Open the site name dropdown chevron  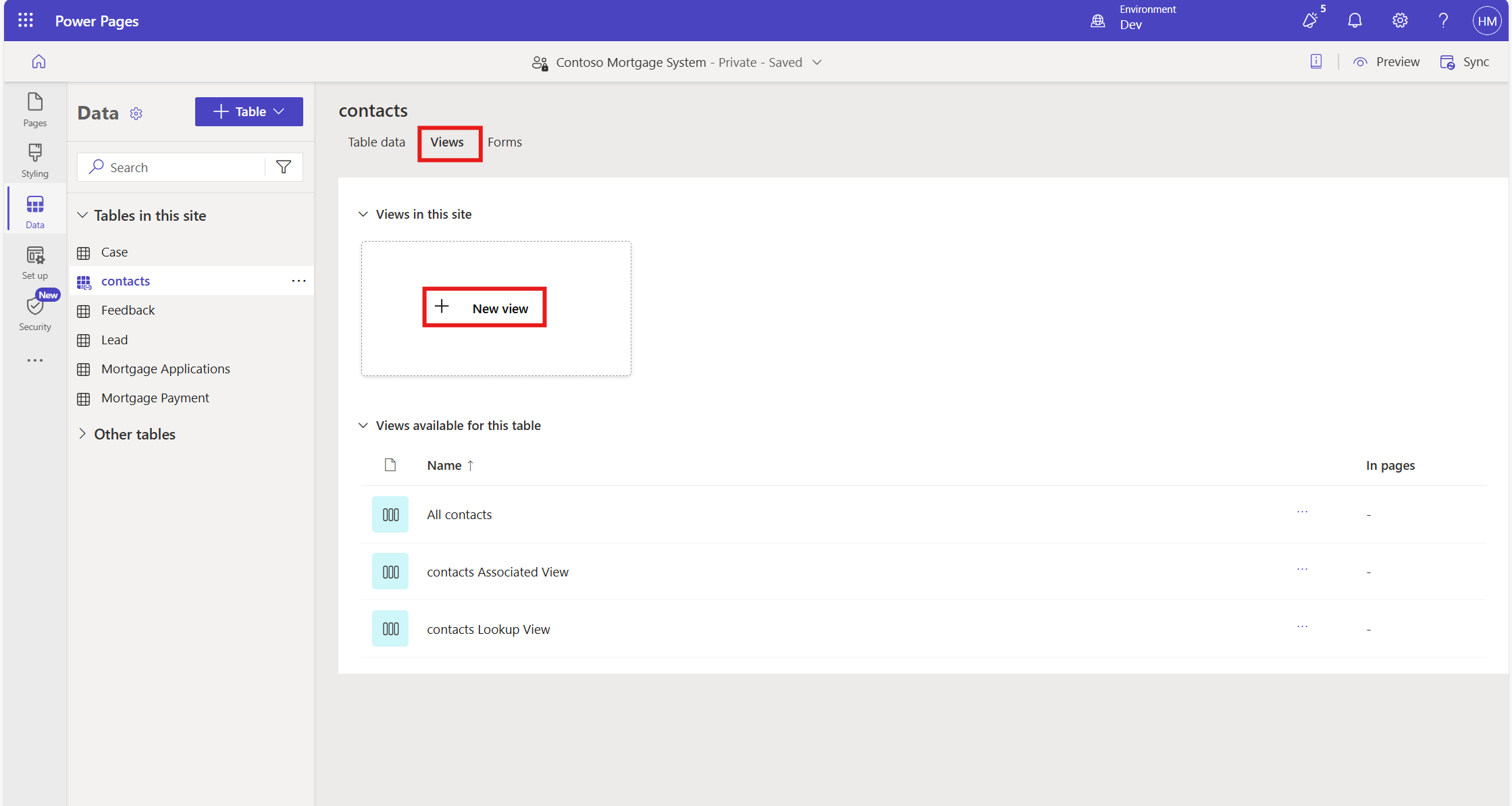point(817,62)
